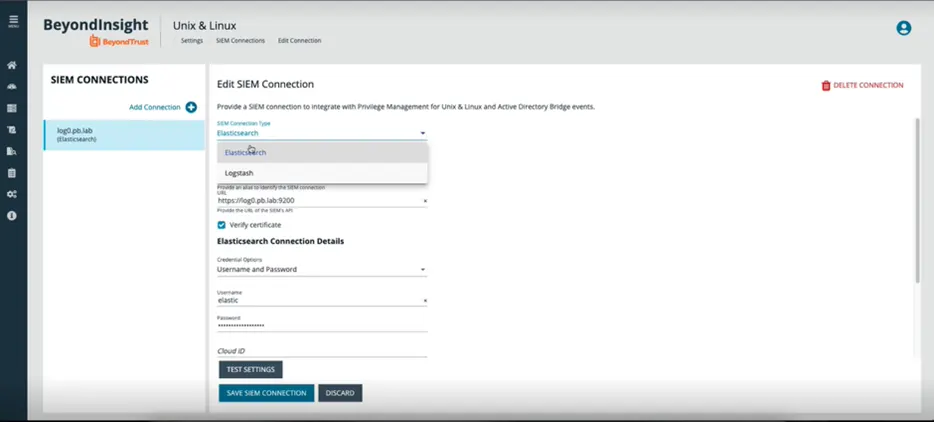934x422 pixels.
Task: Navigate to SIEM Connections breadcrumb
Action: point(240,41)
